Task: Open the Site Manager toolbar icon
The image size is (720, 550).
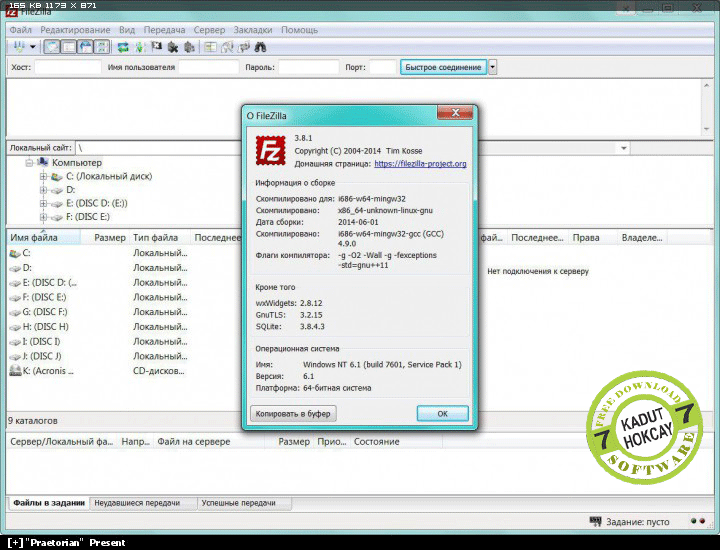Action: [19, 47]
